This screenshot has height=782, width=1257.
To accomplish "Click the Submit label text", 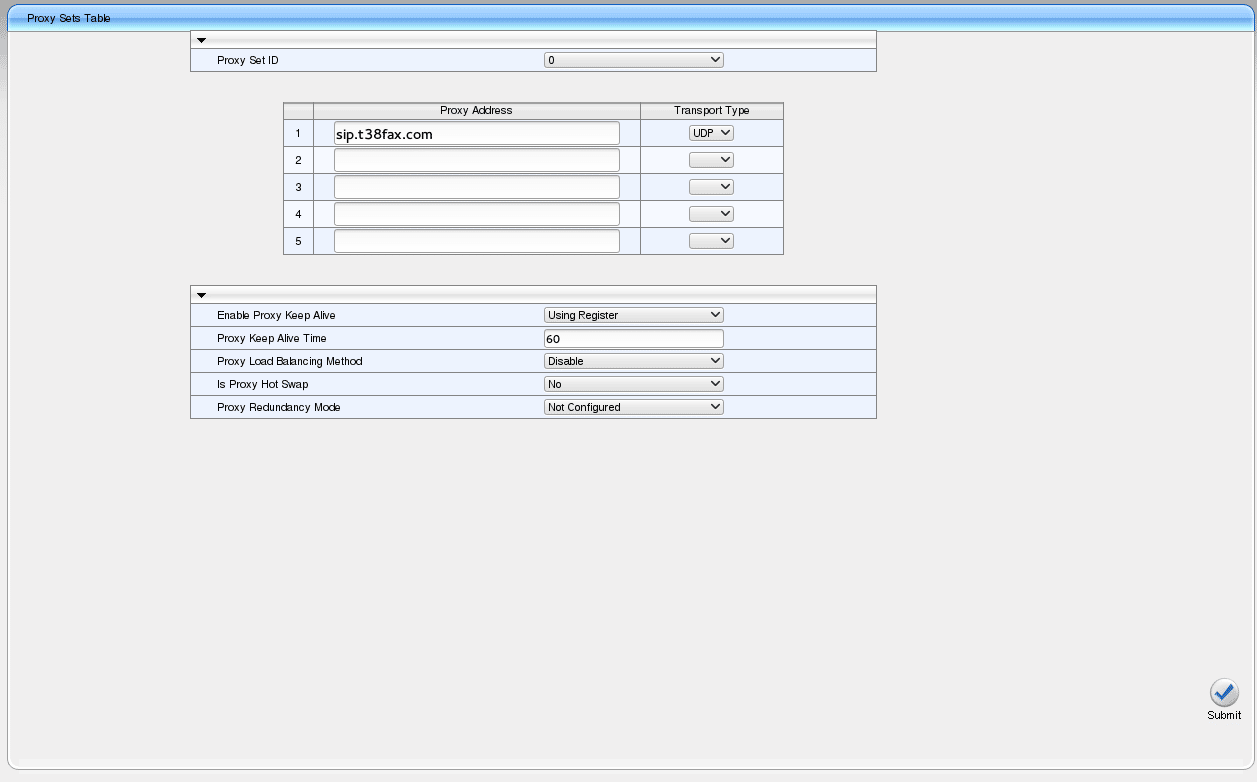I will 1224,715.
